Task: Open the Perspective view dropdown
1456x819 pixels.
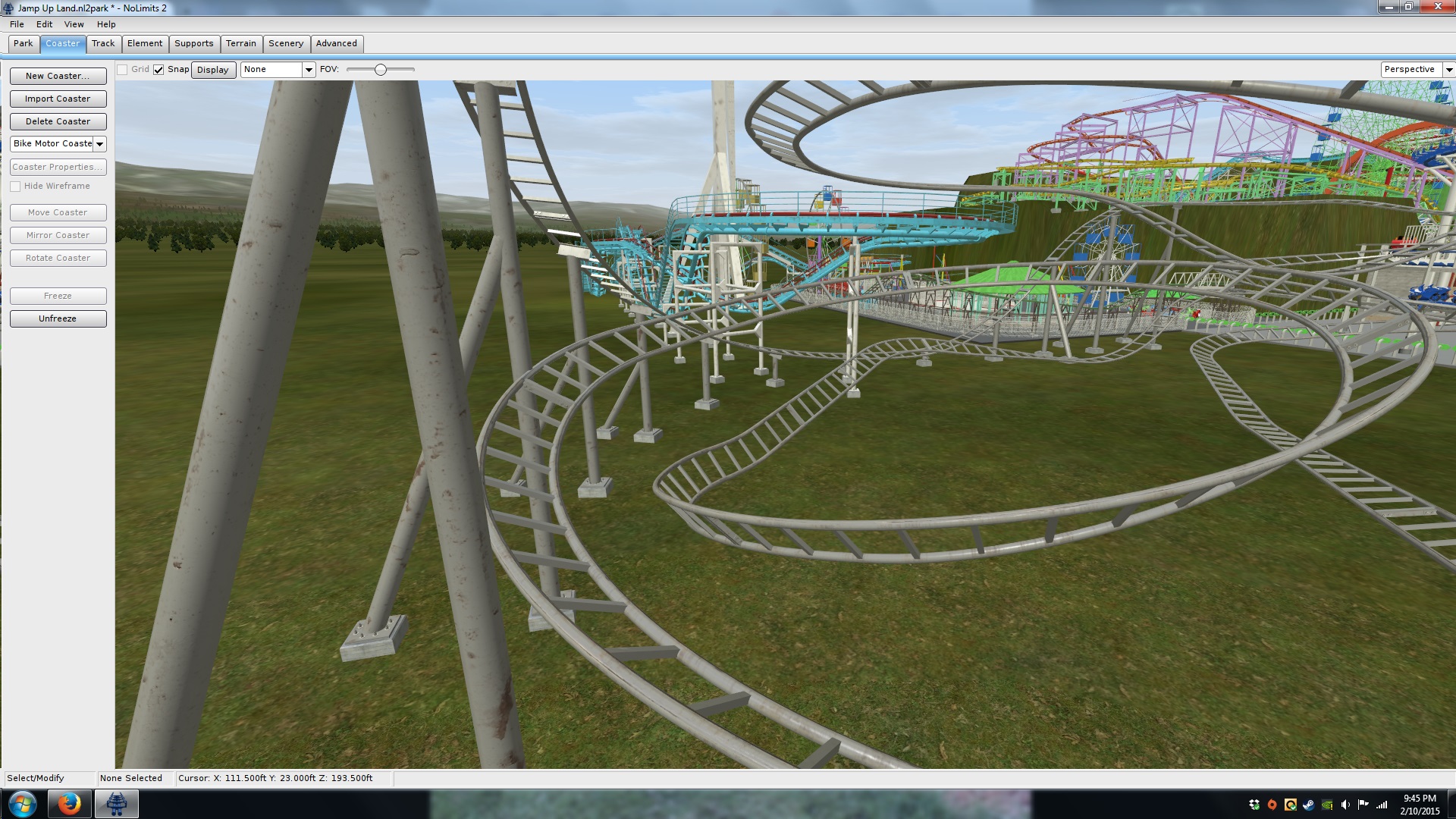Action: click(x=1448, y=70)
